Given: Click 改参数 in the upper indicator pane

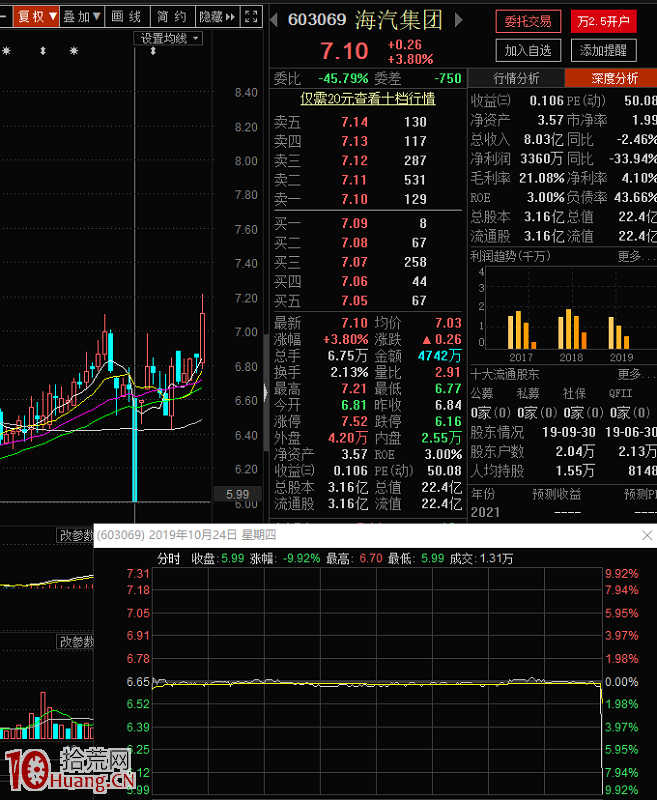Looking at the screenshot, I should pyautogui.click(x=75, y=535).
